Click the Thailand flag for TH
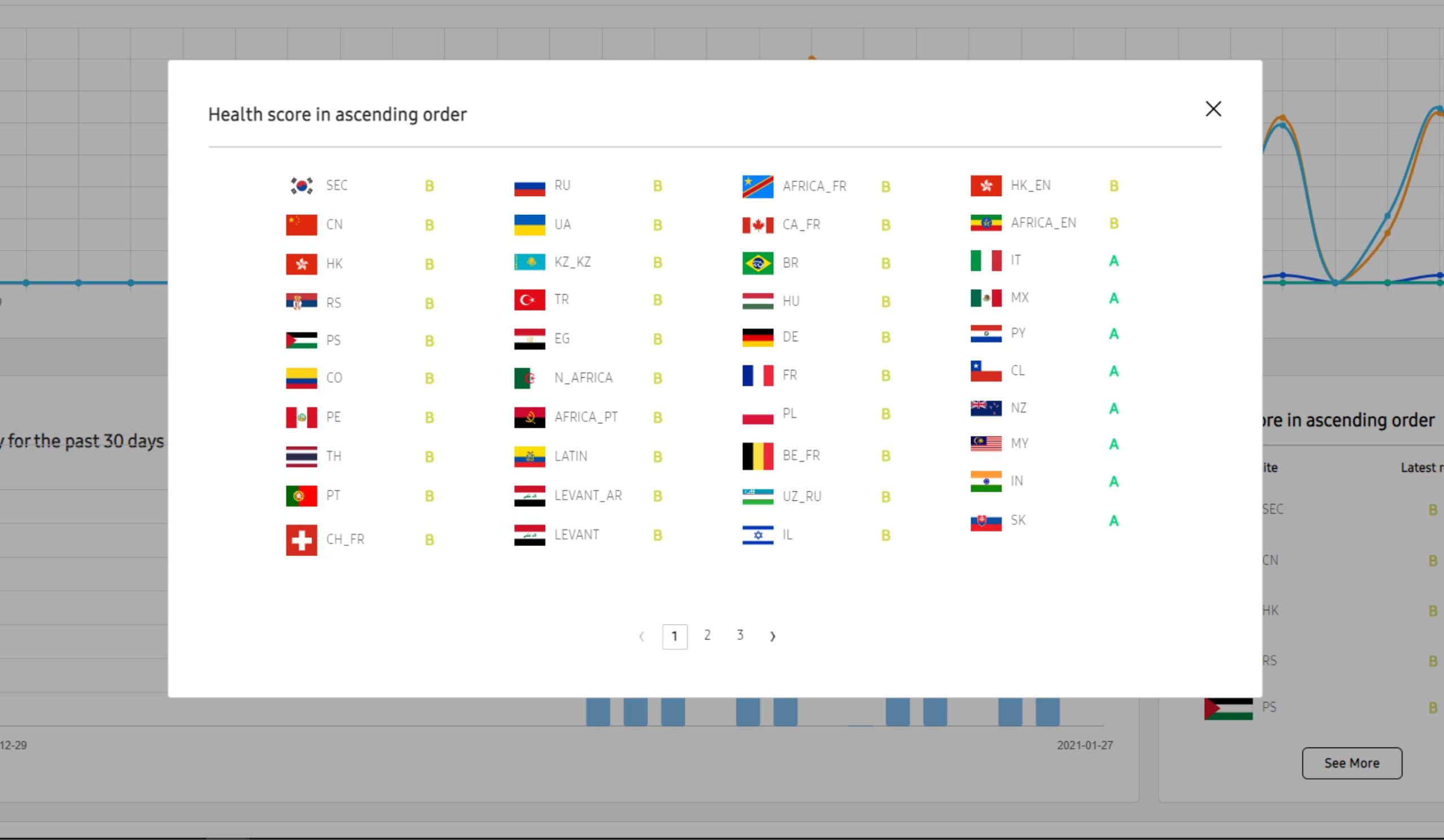 (301, 456)
